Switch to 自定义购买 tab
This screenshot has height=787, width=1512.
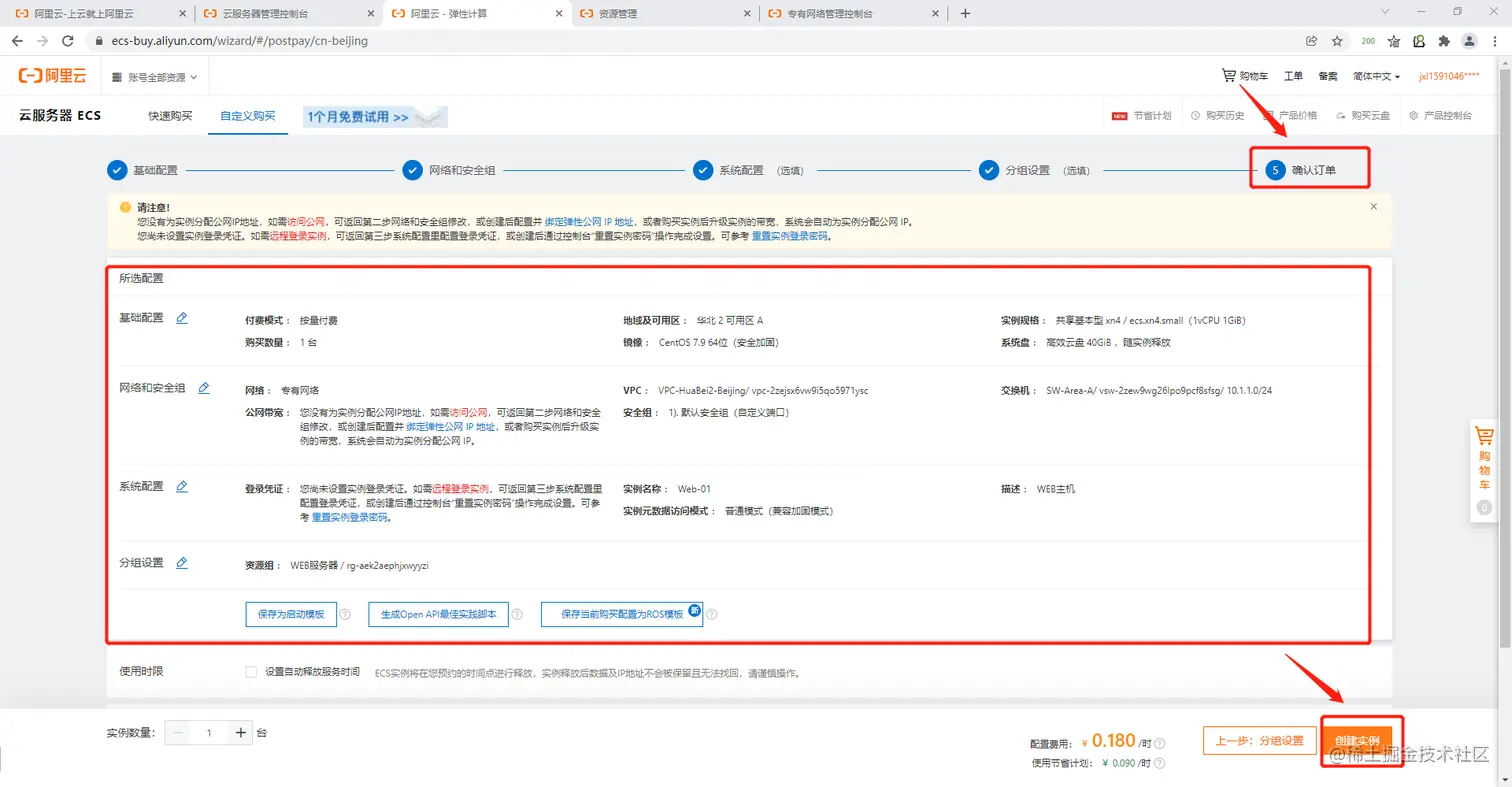click(x=248, y=116)
